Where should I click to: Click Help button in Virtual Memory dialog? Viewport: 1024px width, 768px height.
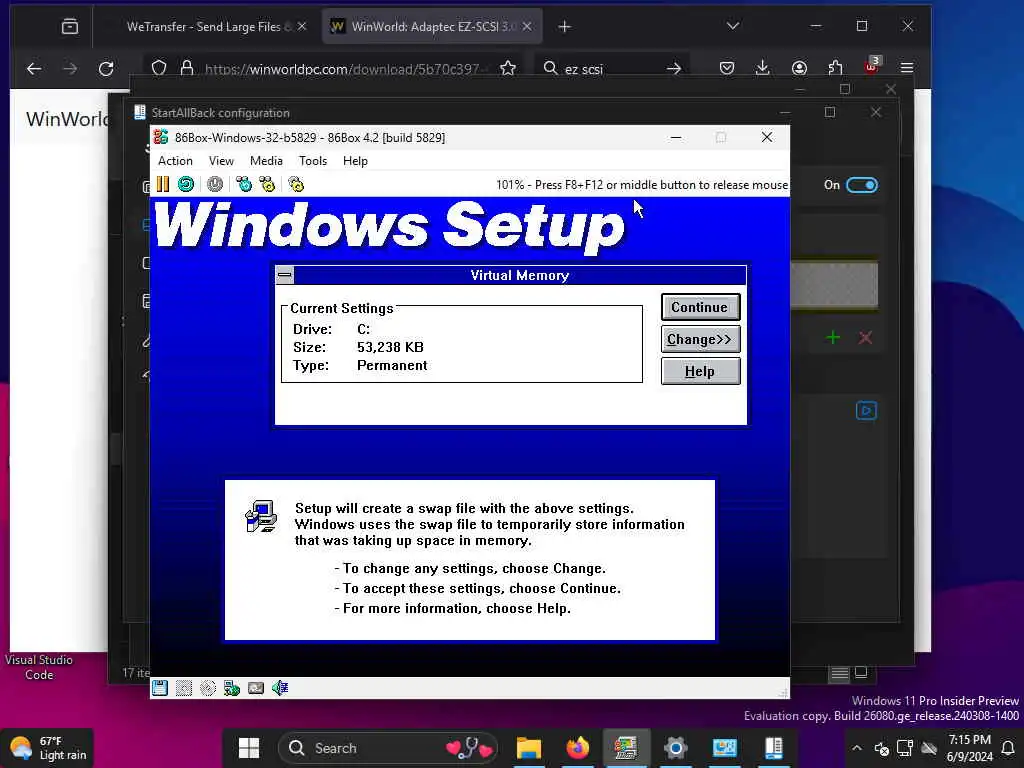click(700, 371)
